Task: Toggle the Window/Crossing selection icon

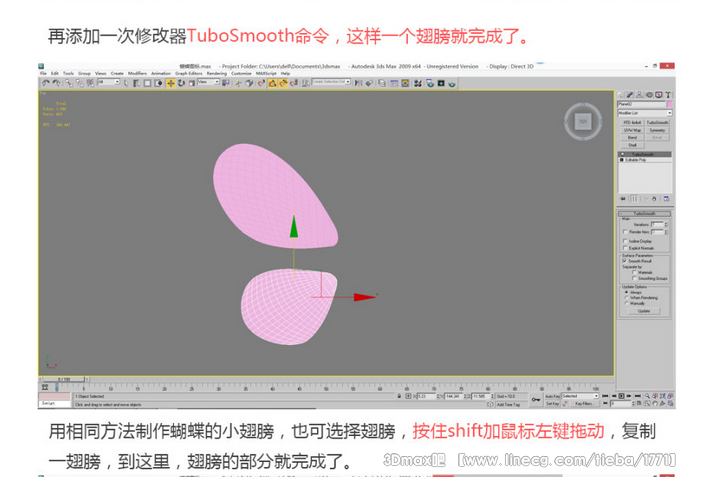Action: point(158,83)
